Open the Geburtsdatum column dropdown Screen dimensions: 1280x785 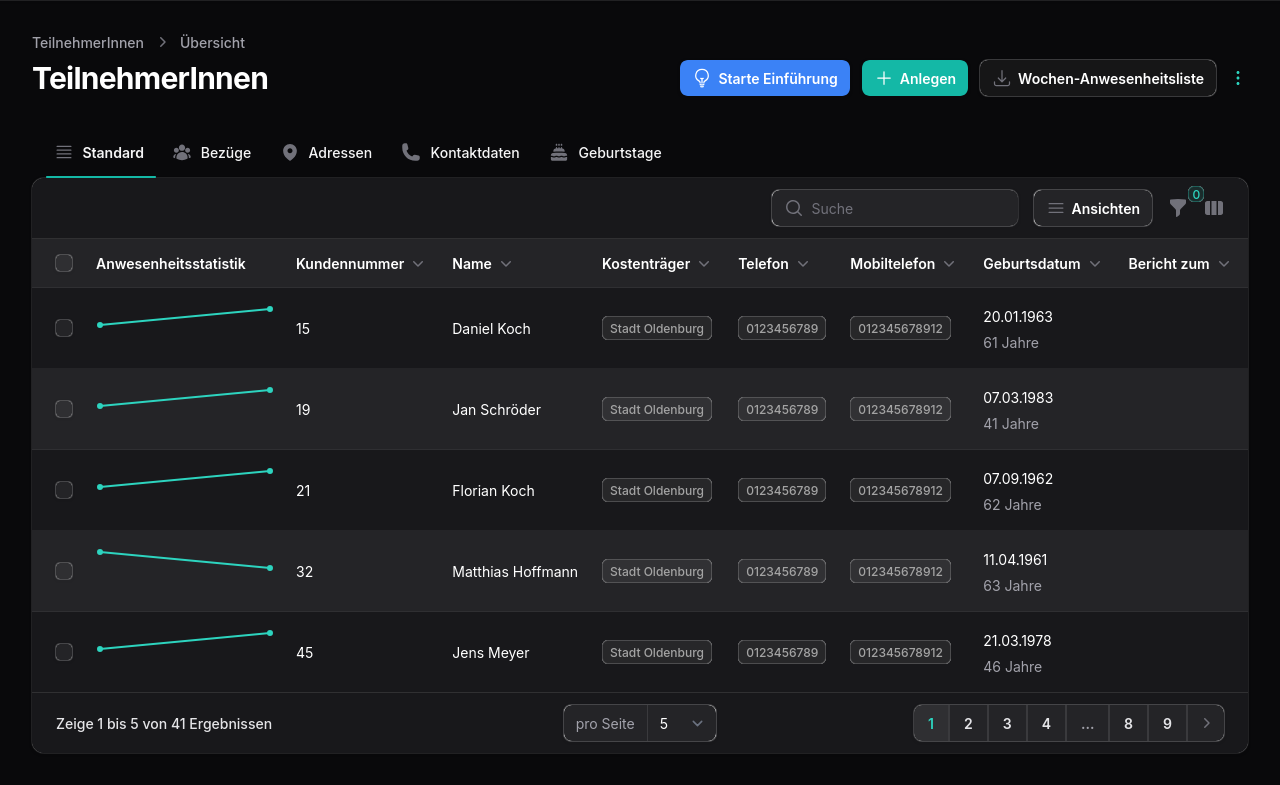coord(1095,264)
